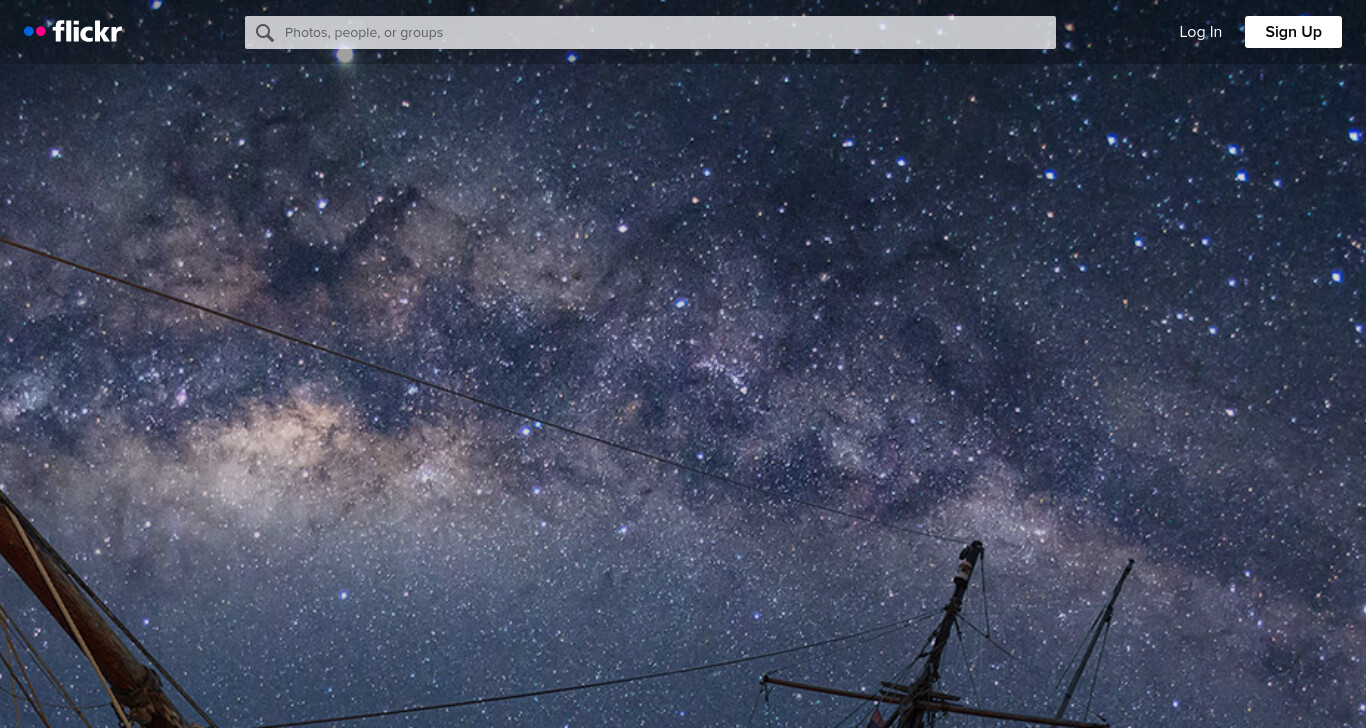
Task: Click the magnifying glass search icon
Action: point(264,33)
